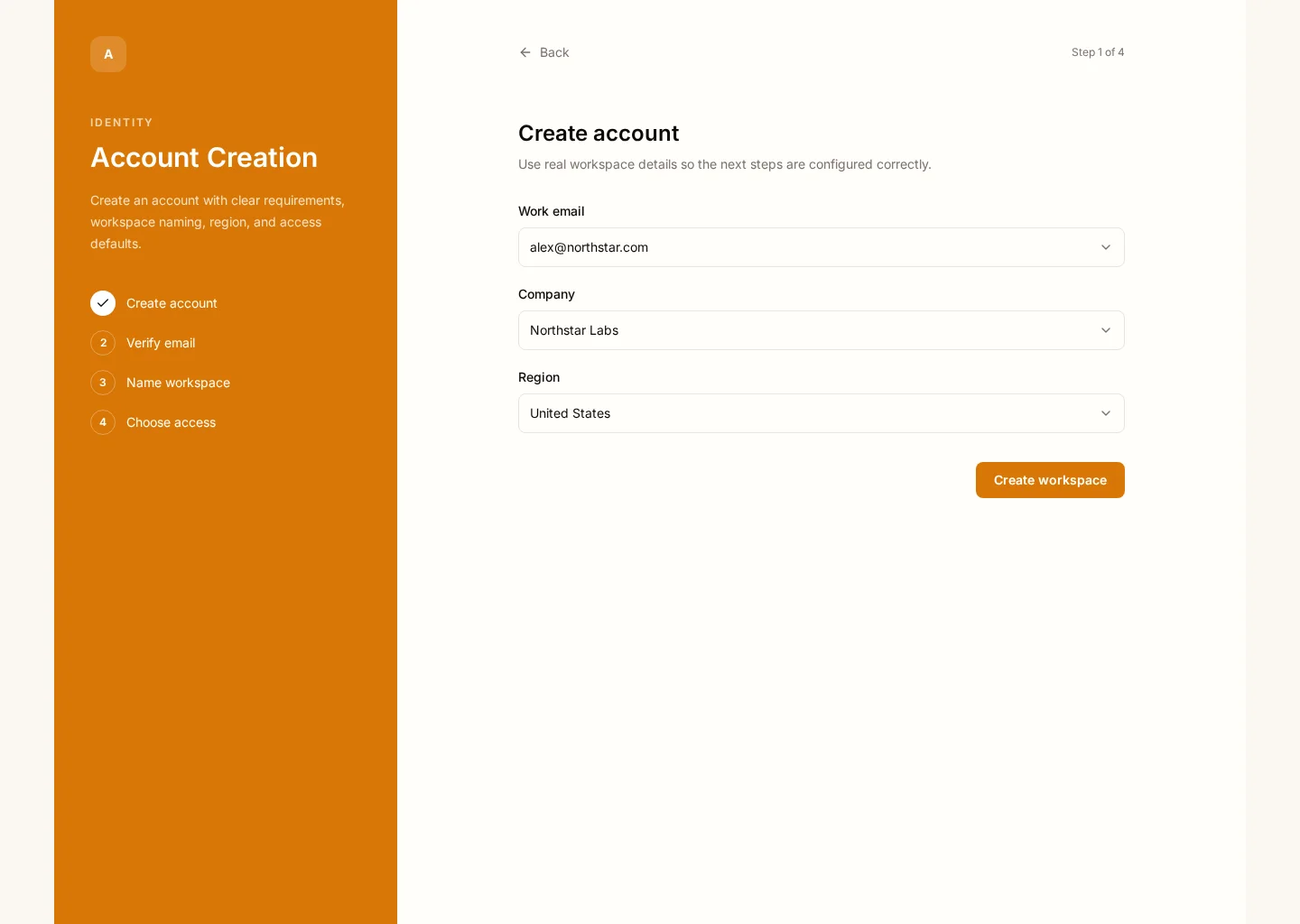The image size is (1300, 924).
Task: Click the step 4 circle for Choose access
Action: tap(103, 422)
